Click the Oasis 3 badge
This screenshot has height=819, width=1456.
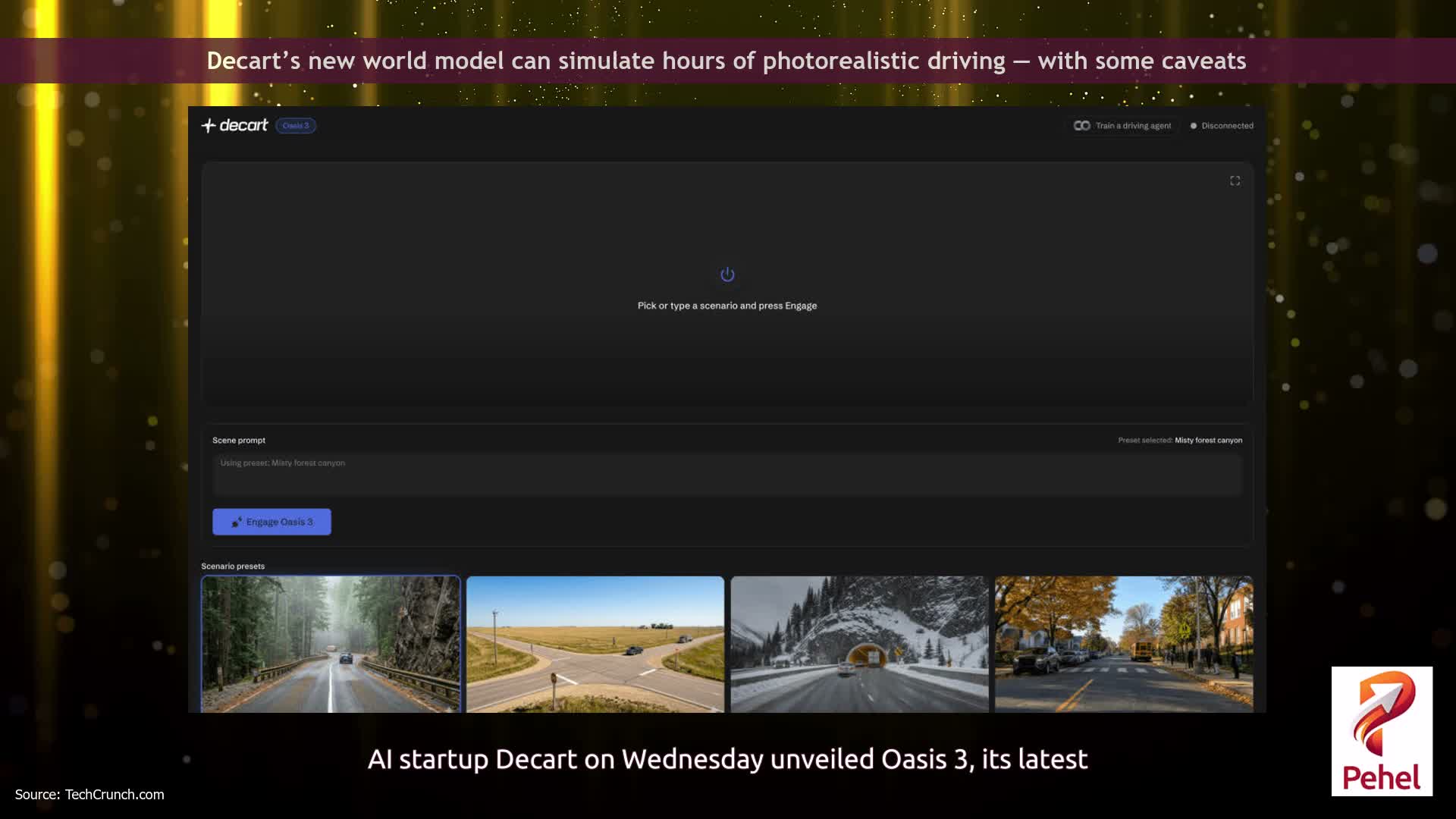tap(296, 126)
